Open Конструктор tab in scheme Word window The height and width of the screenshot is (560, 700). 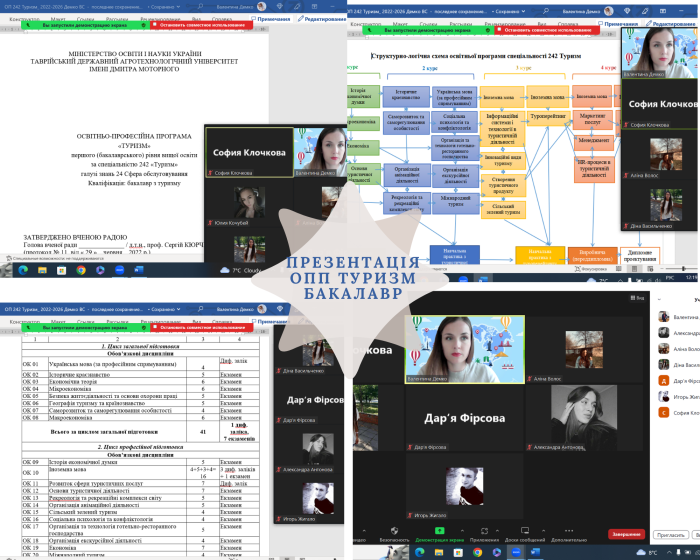[366, 24]
